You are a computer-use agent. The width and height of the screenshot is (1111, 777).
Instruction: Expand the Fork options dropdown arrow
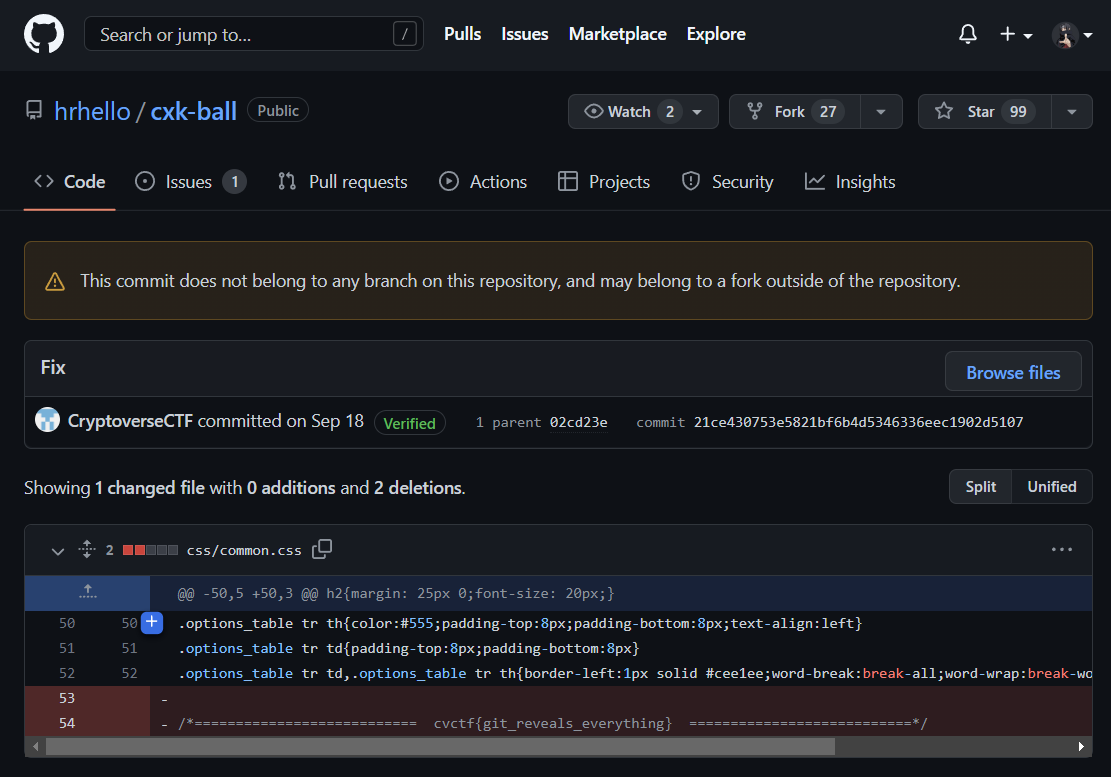coord(881,112)
